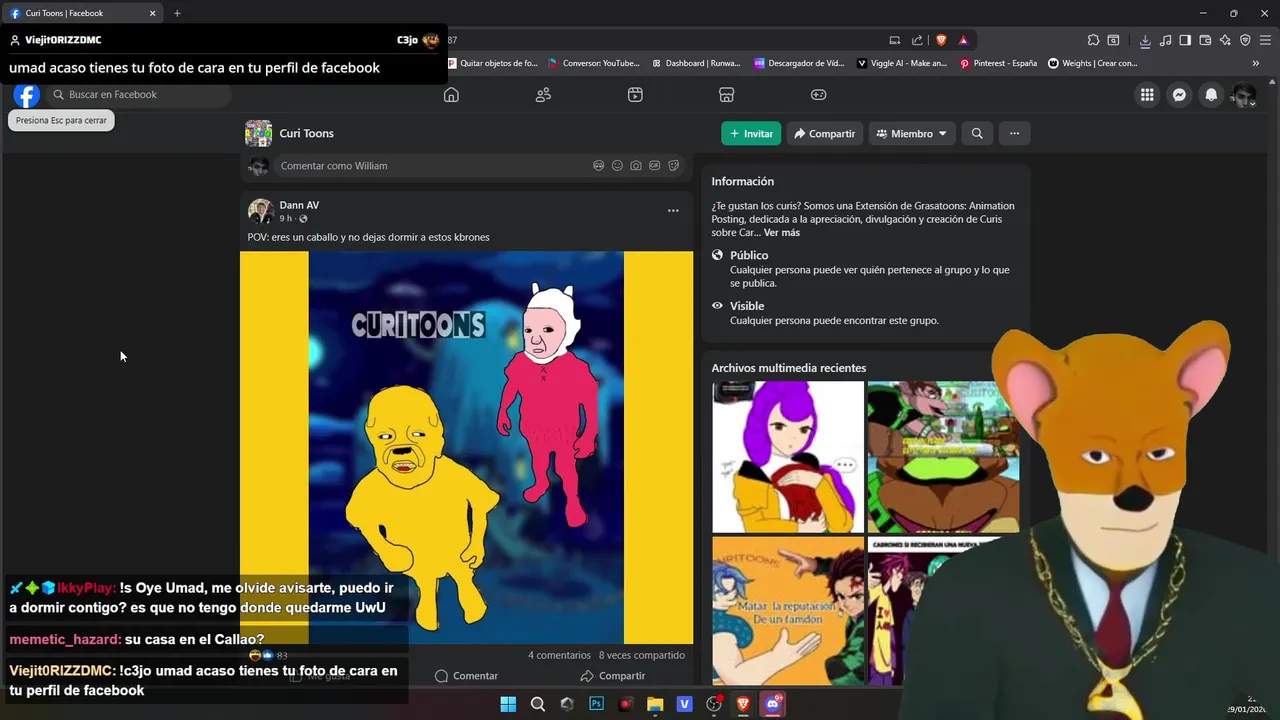Open the Reels/Video icon in Facebook navigation
Screen dimensions: 1280x720
click(635, 95)
